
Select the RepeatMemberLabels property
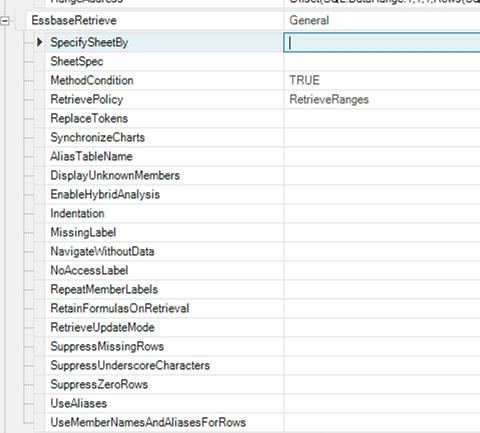(104, 289)
